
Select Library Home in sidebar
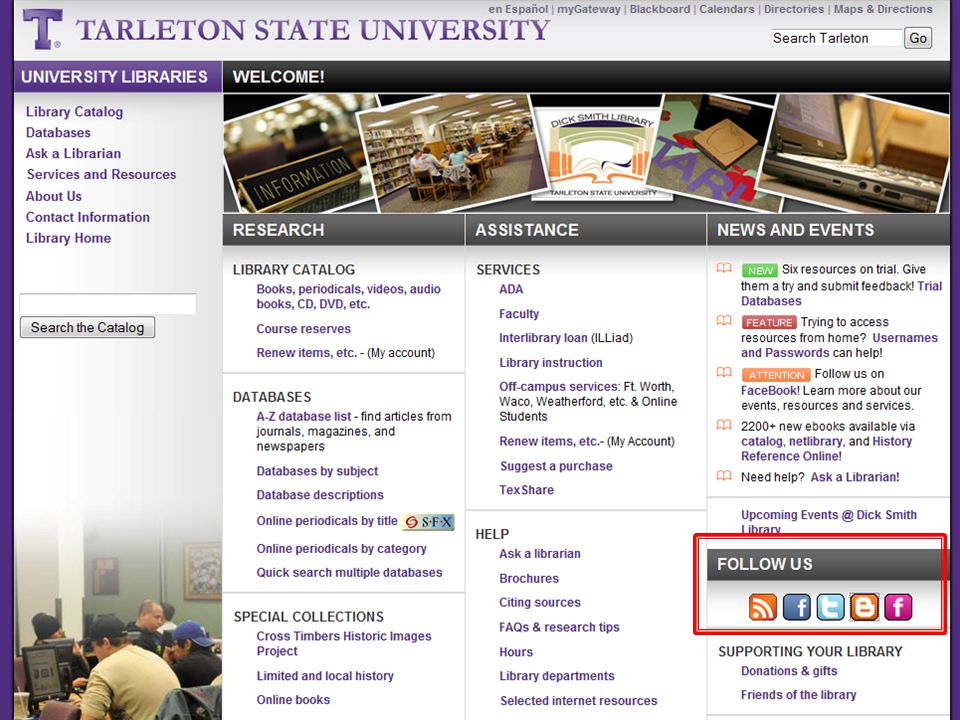(x=68, y=238)
